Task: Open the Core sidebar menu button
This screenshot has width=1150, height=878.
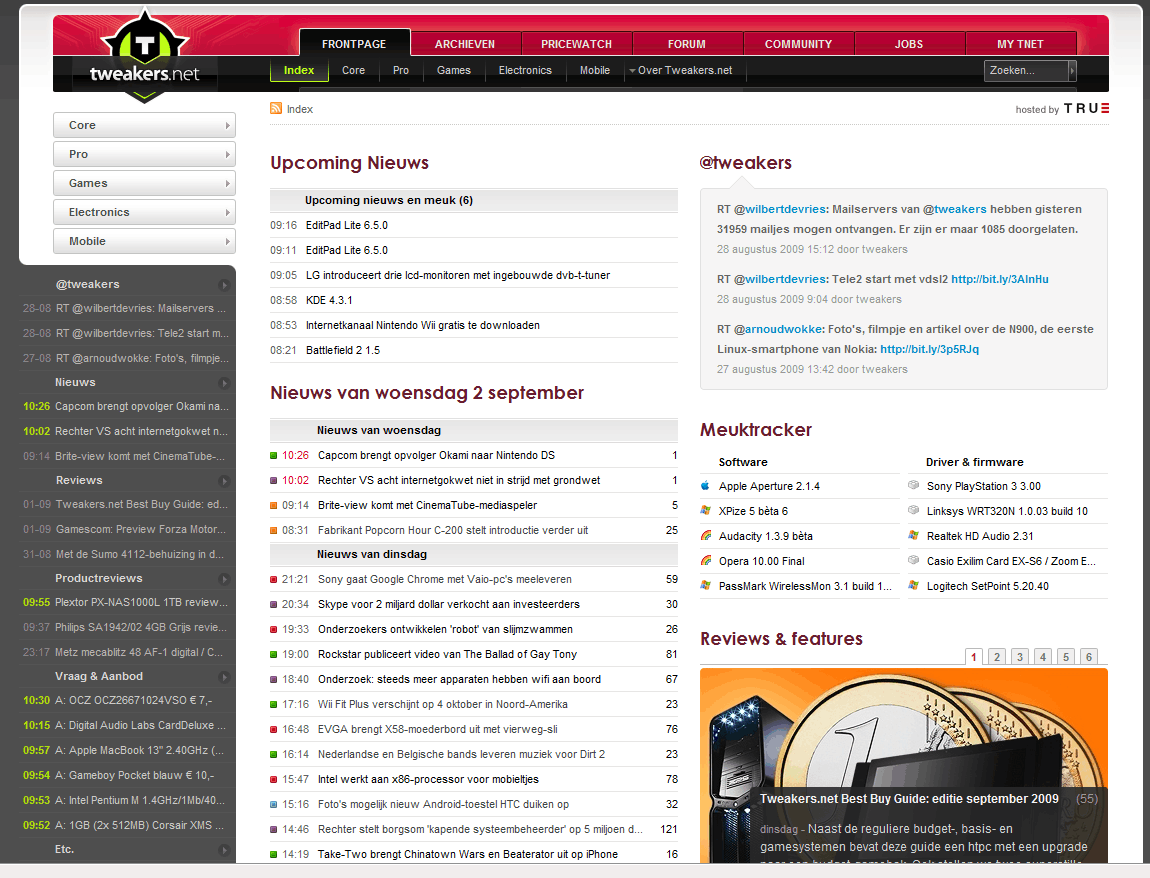Action: (x=144, y=125)
